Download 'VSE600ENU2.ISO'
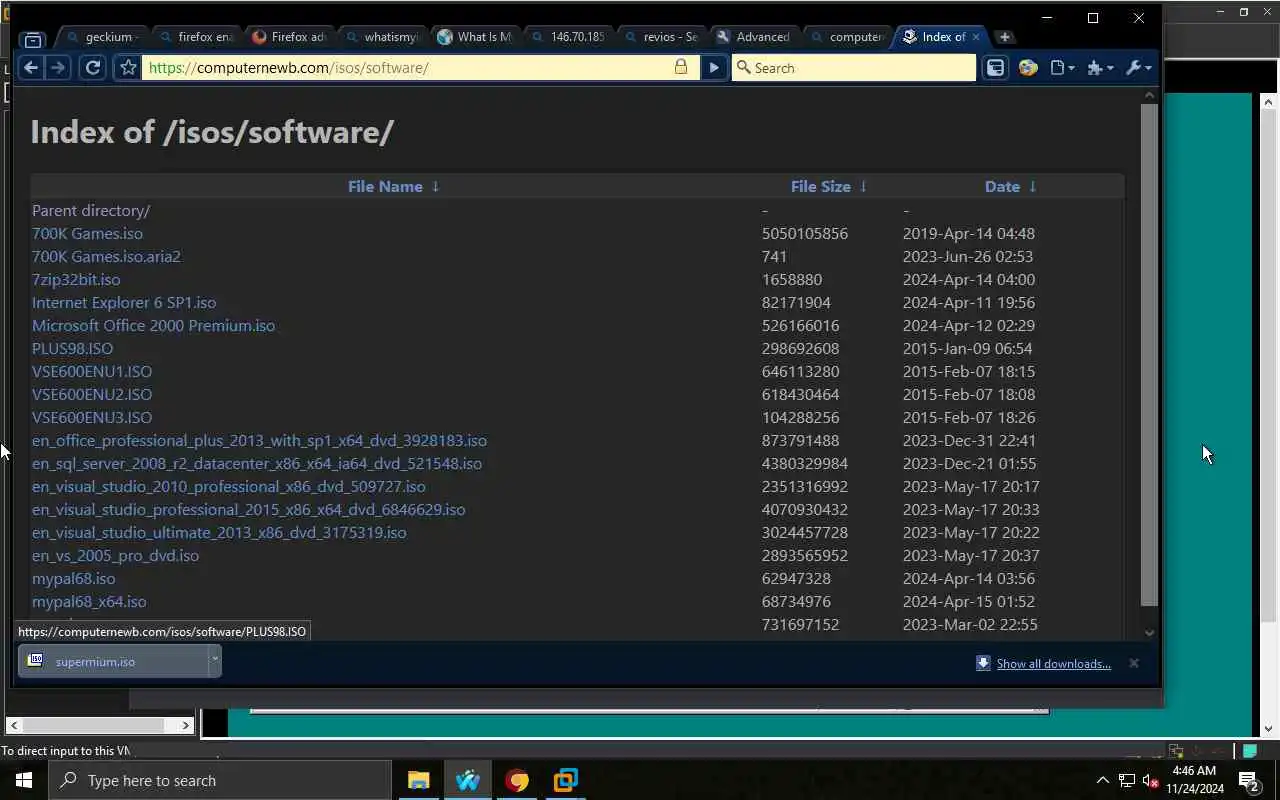 pos(92,394)
